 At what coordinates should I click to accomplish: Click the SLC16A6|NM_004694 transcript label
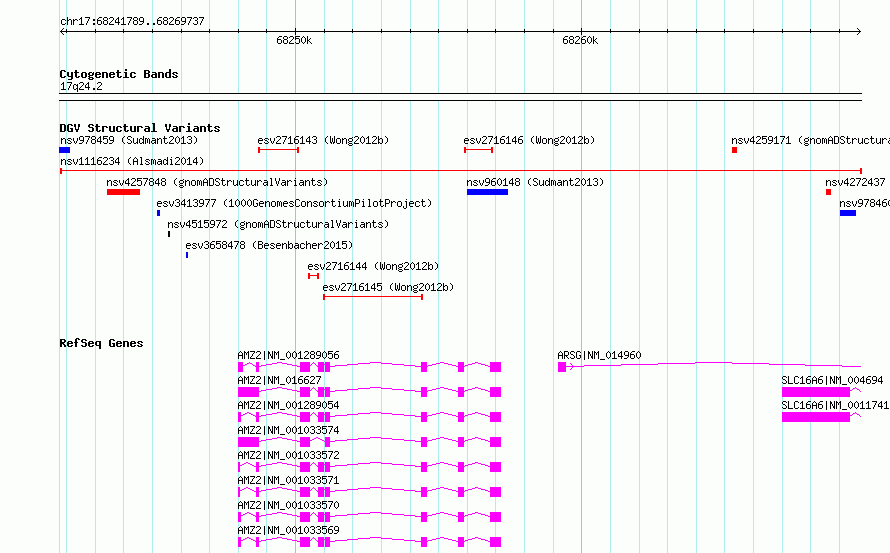point(832,380)
